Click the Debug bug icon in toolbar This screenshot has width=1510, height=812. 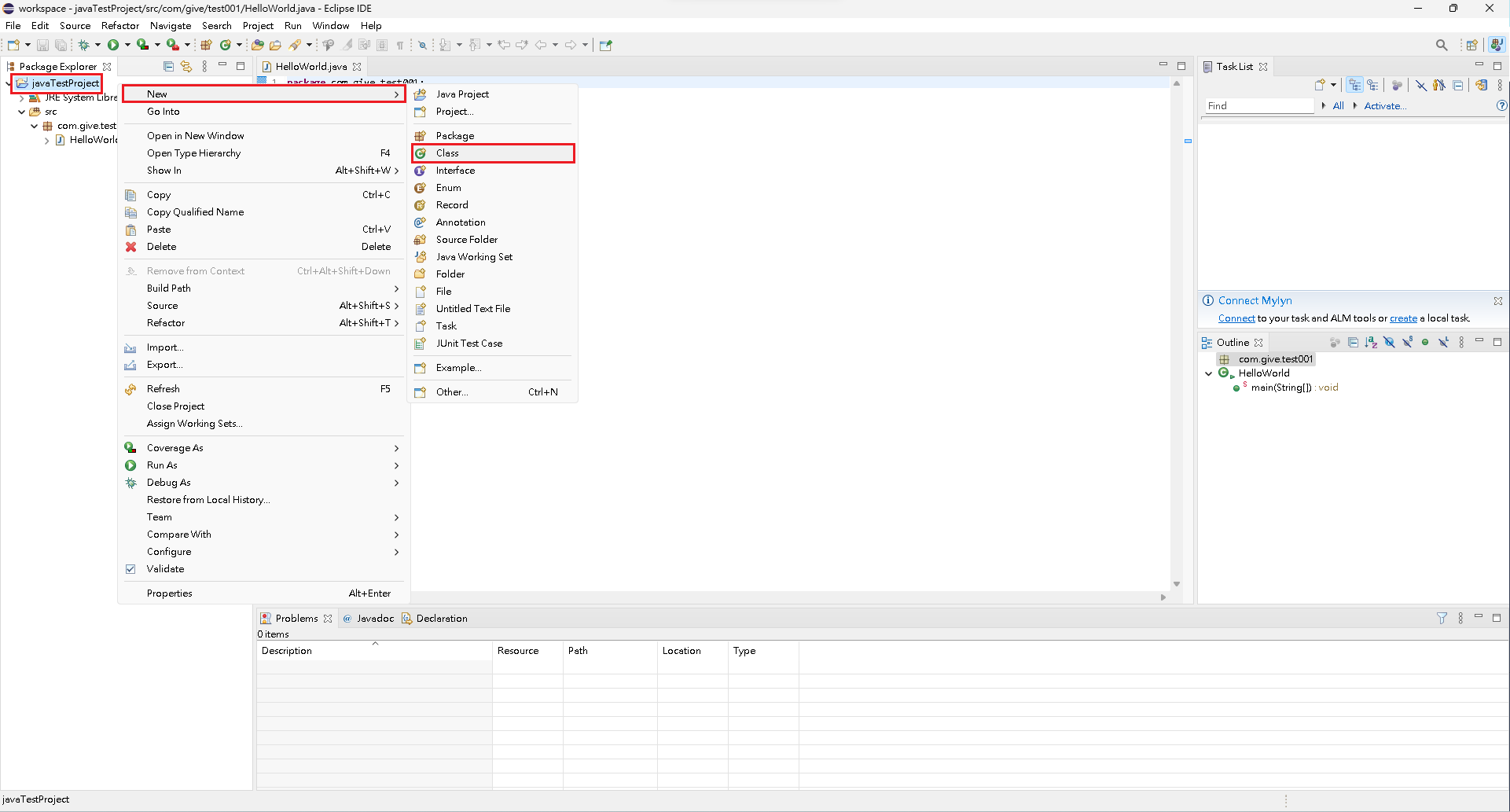point(83,45)
